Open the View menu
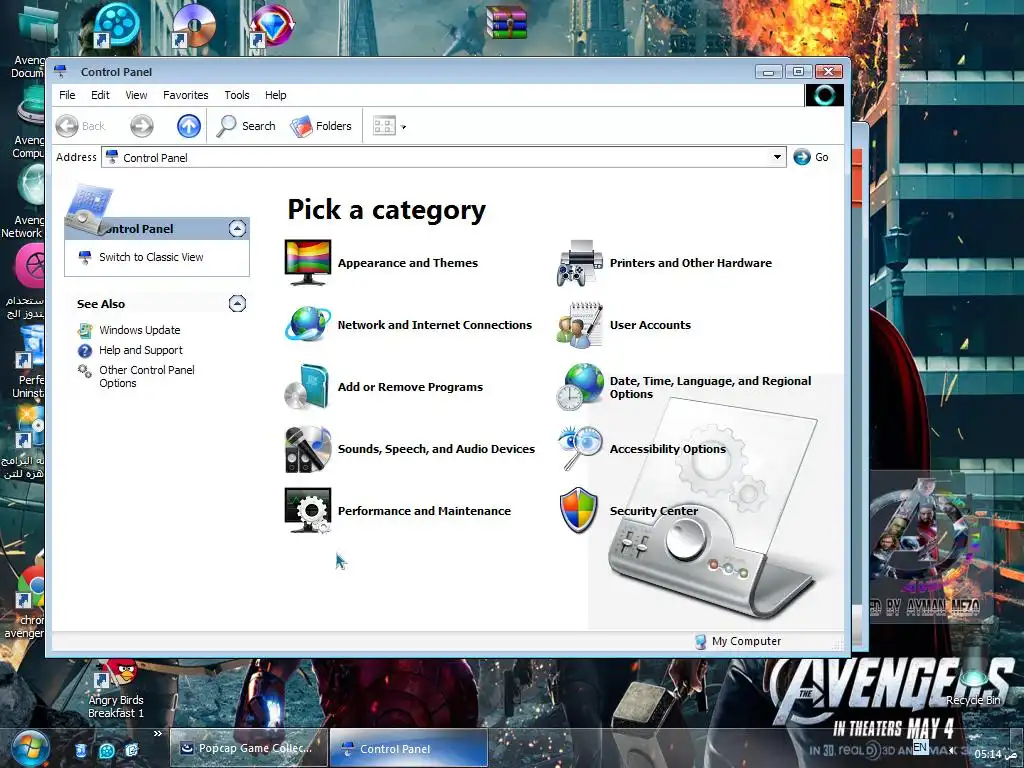Image resolution: width=1024 pixels, height=768 pixels. click(136, 95)
